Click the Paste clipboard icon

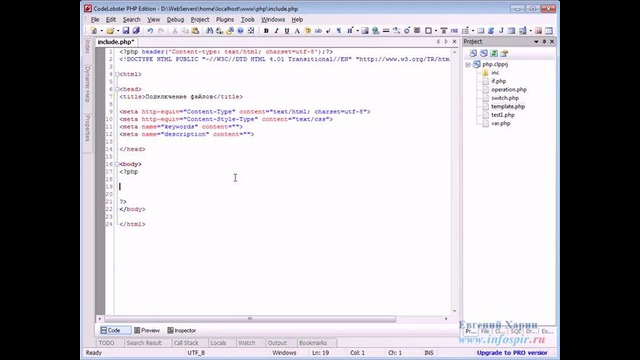point(196,31)
